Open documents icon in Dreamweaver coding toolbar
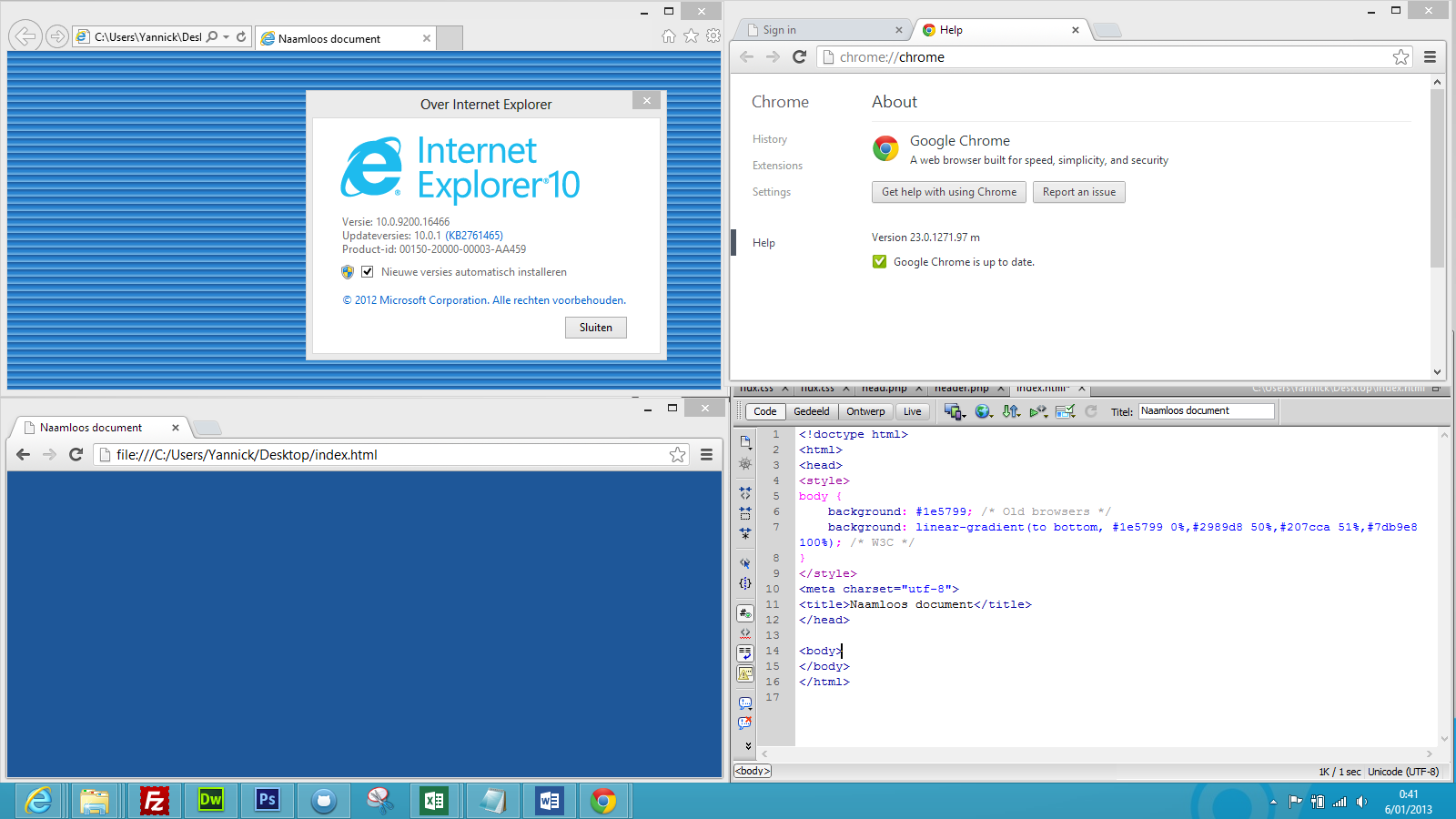This screenshot has width=1456, height=819. pos(745,442)
